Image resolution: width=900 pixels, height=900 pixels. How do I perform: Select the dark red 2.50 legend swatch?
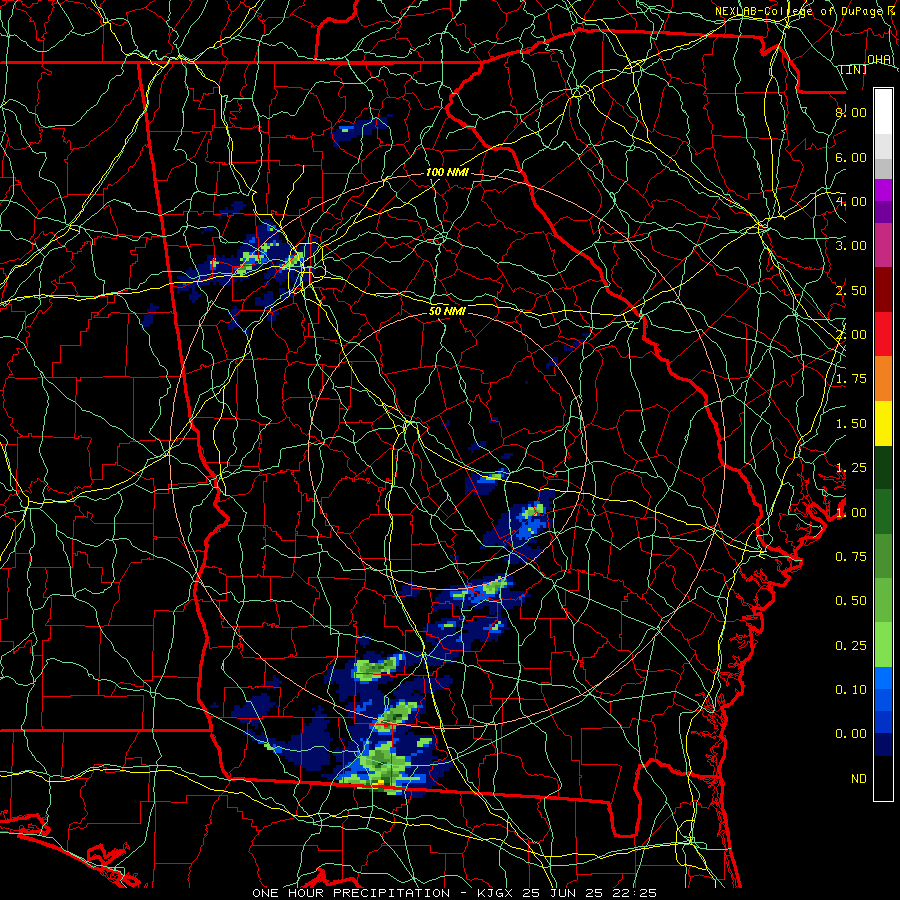click(x=883, y=290)
